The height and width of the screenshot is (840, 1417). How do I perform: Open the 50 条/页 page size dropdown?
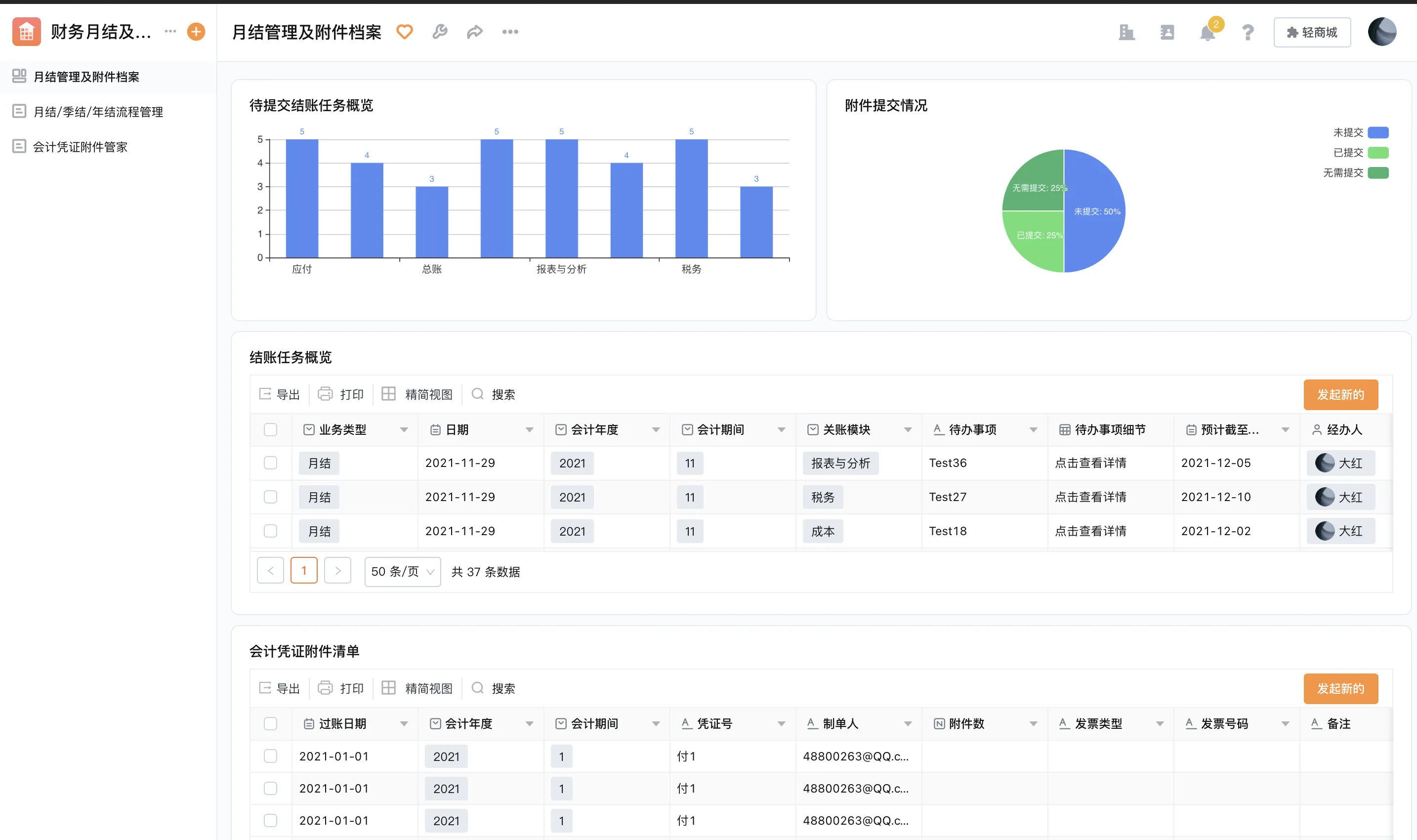pos(402,572)
